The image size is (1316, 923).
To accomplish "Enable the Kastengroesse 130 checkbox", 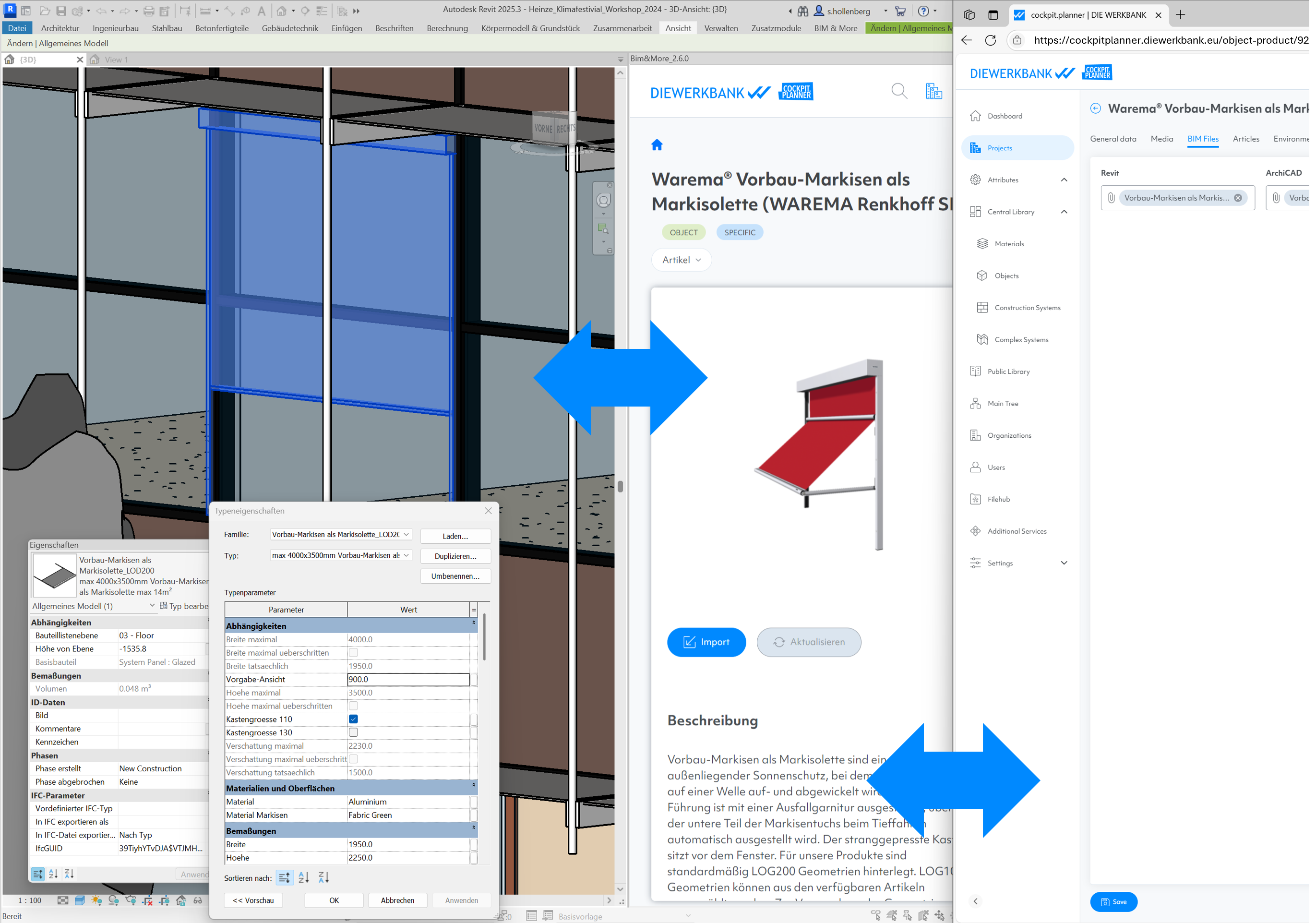I will pyautogui.click(x=354, y=732).
